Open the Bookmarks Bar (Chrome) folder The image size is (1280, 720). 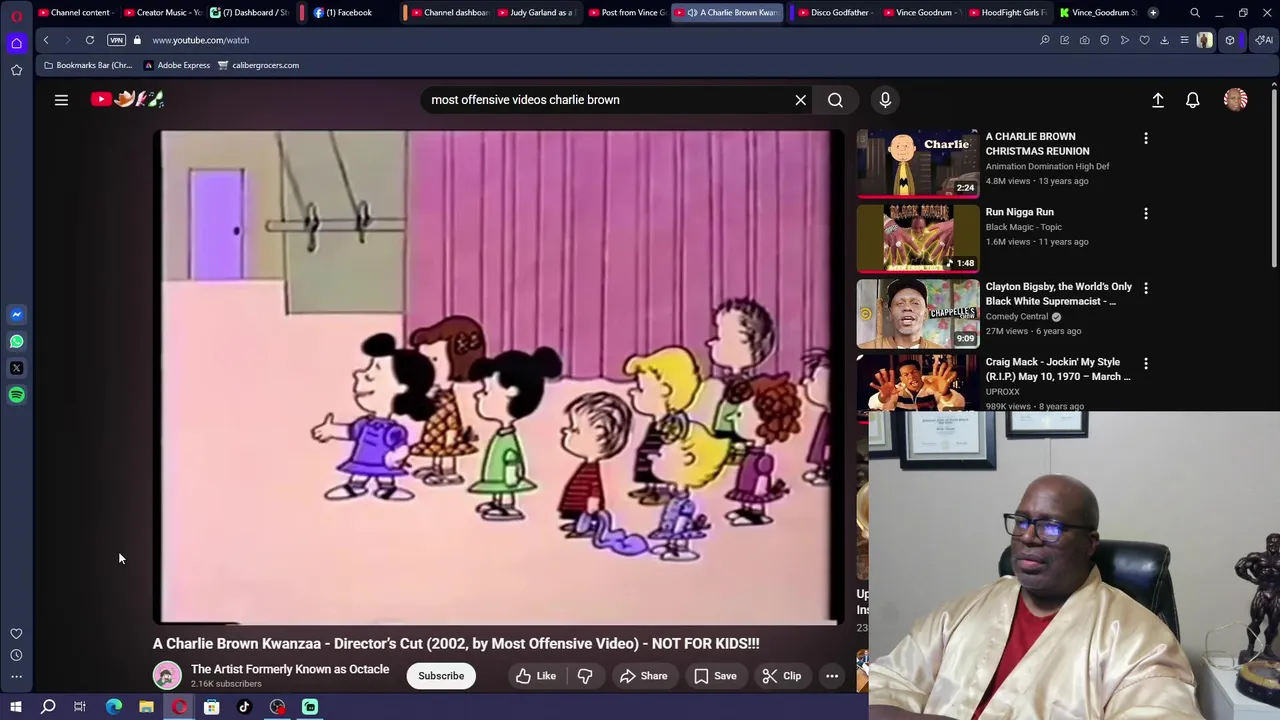click(87, 65)
